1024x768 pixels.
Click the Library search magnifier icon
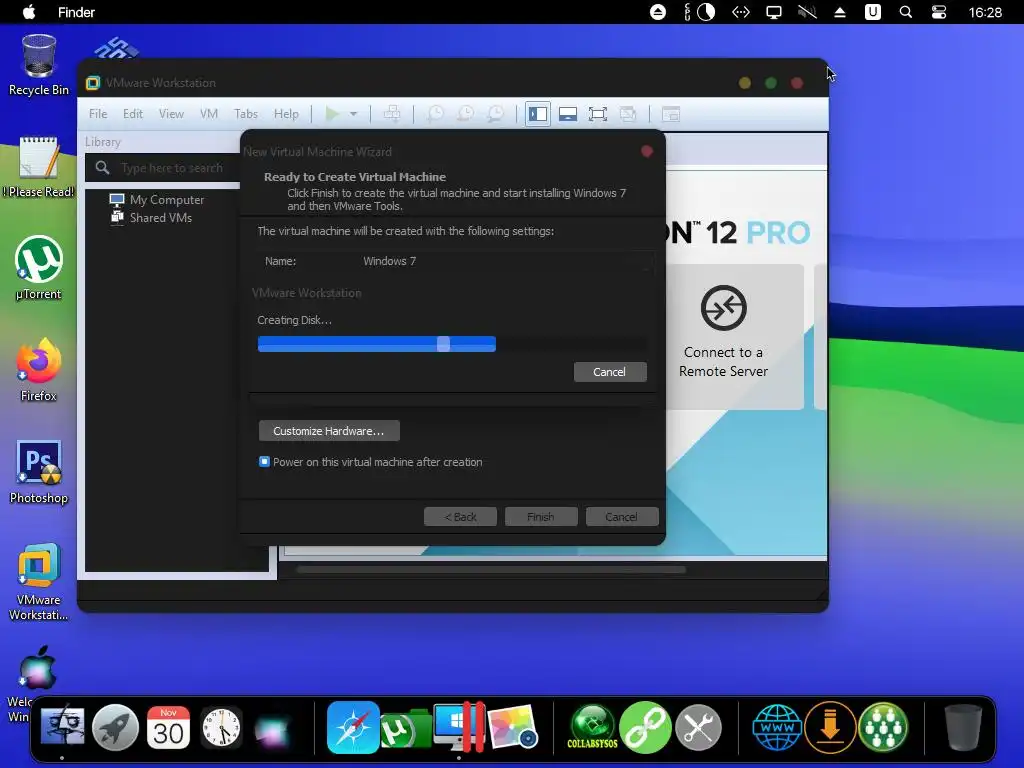pyautogui.click(x=103, y=168)
